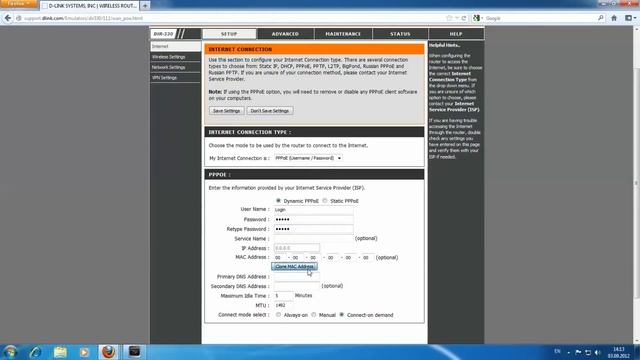Open Action Center flag tray icon
The image size is (640, 360).
point(578,352)
